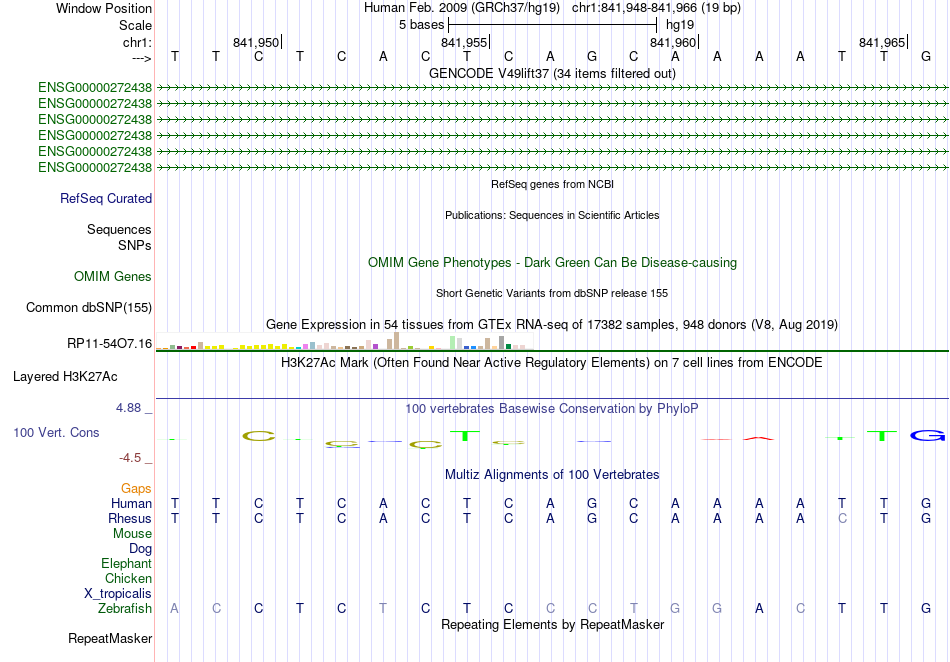The height and width of the screenshot is (662, 950).
Task: Click the orange Gaps label
Action: (136, 488)
